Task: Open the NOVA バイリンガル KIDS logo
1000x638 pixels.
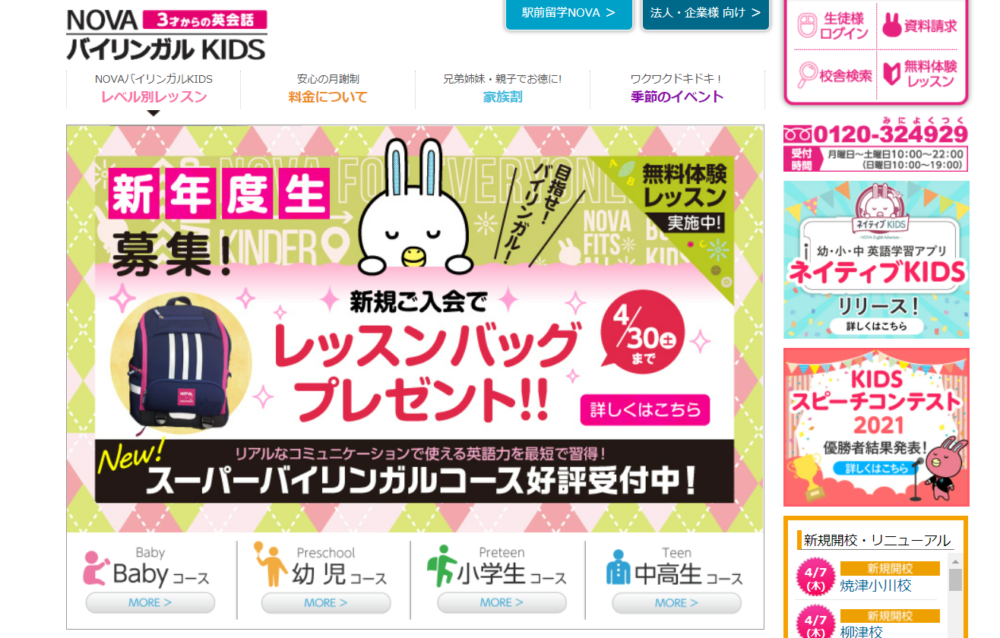Action: point(166,35)
